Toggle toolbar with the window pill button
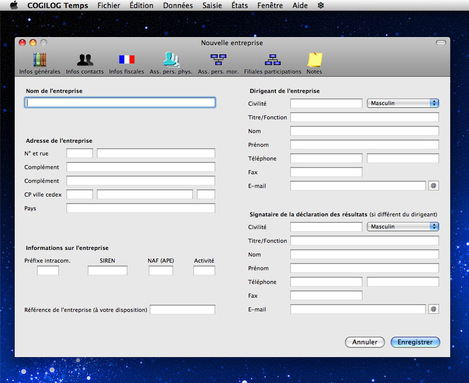The image size is (469, 383). (x=441, y=43)
